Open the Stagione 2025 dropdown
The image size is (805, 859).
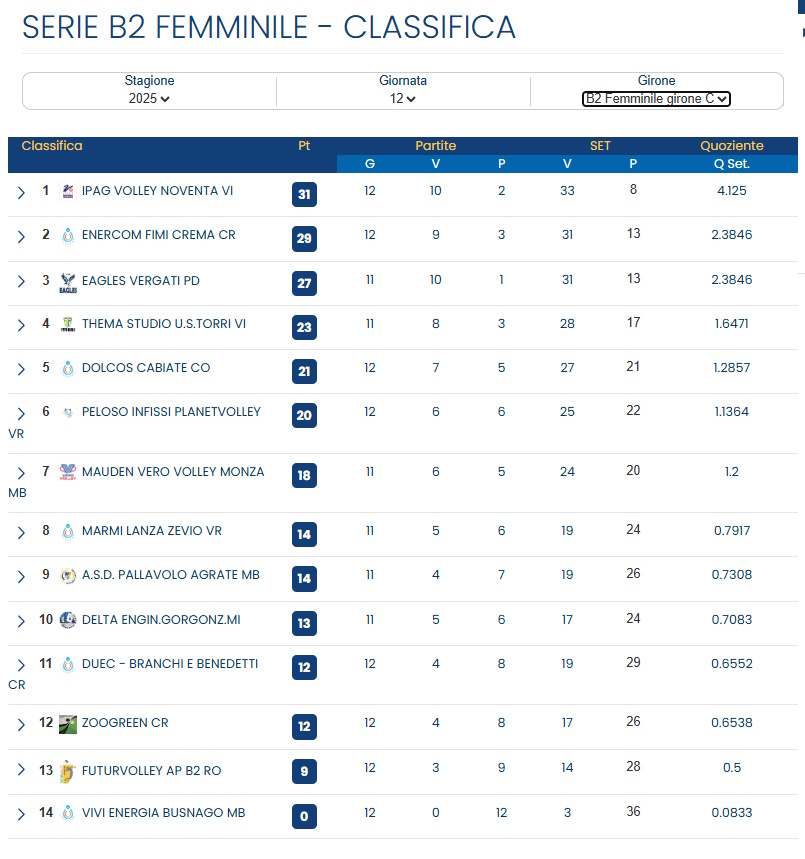pos(149,99)
